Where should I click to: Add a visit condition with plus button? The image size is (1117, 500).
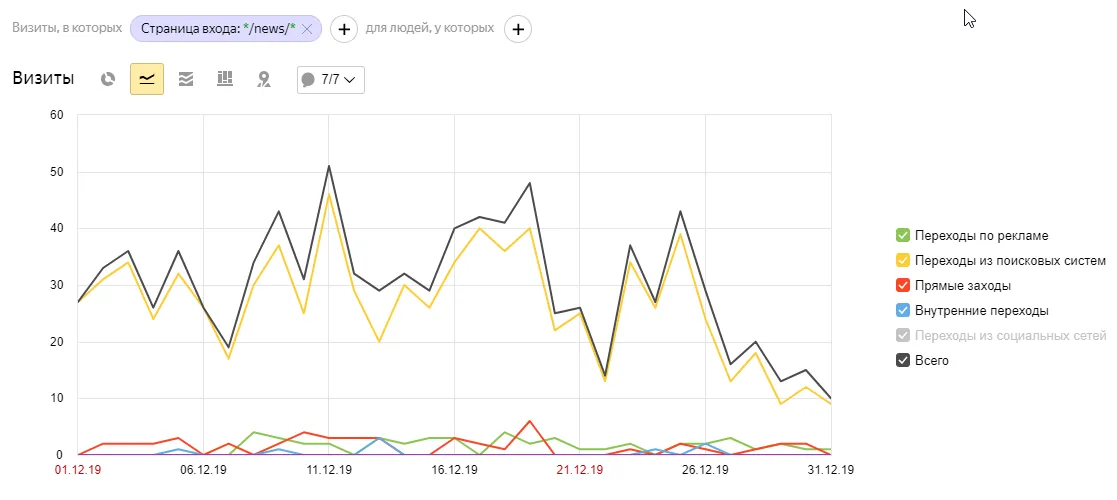(x=344, y=29)
